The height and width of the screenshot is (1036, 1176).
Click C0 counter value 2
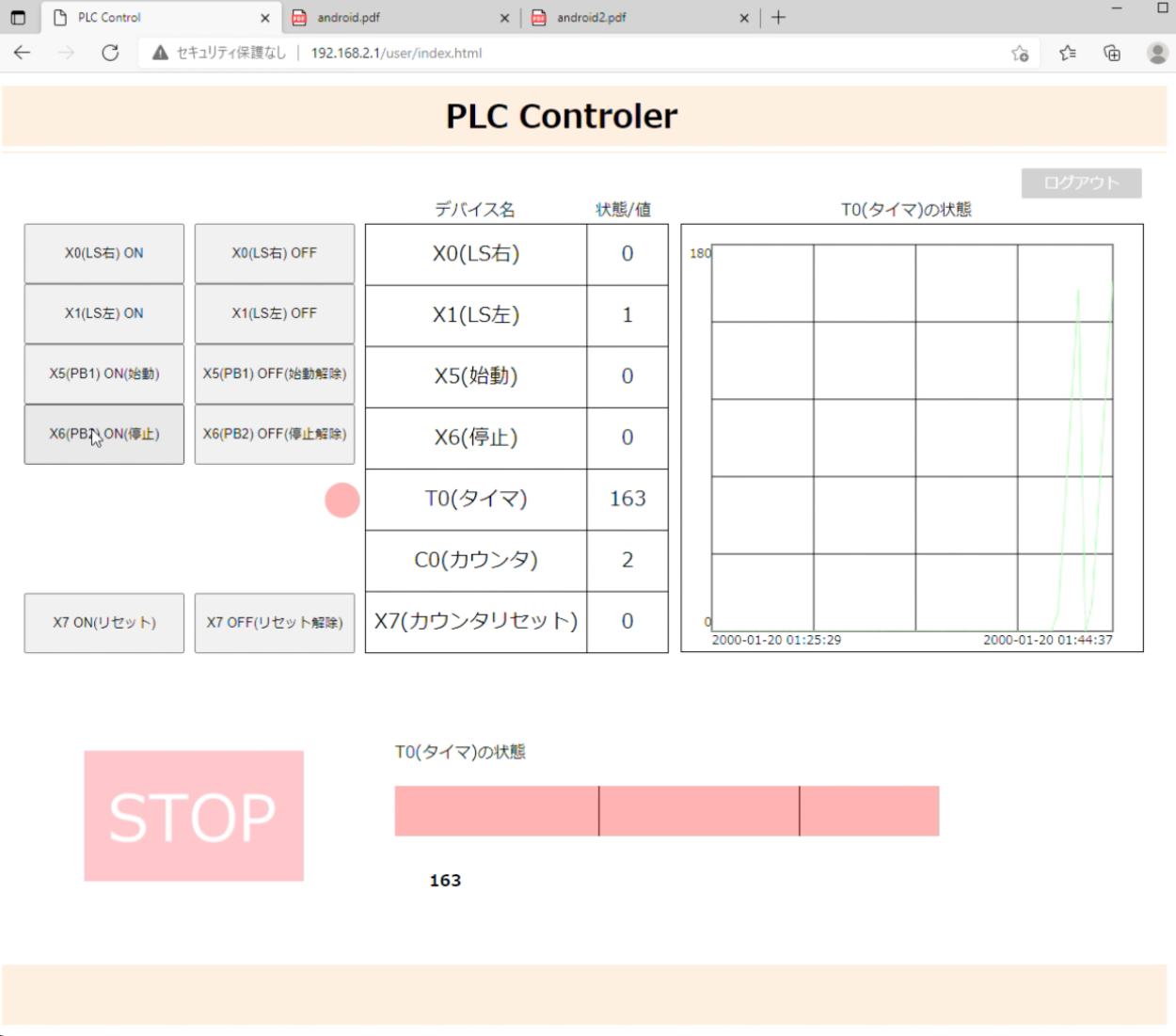[x=628, y=560]
